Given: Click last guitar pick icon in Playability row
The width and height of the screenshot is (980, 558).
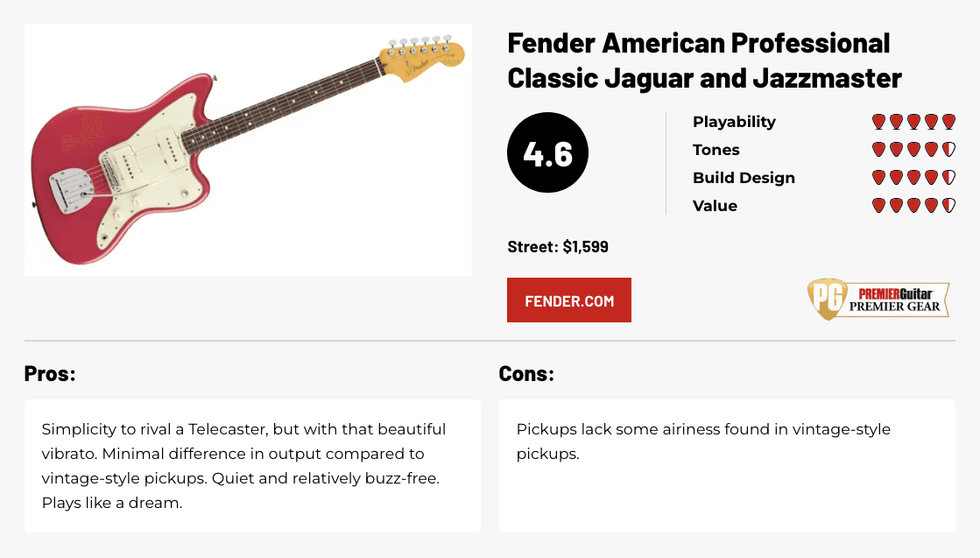Looking at the screenshot, I should (x=948, y=122).
